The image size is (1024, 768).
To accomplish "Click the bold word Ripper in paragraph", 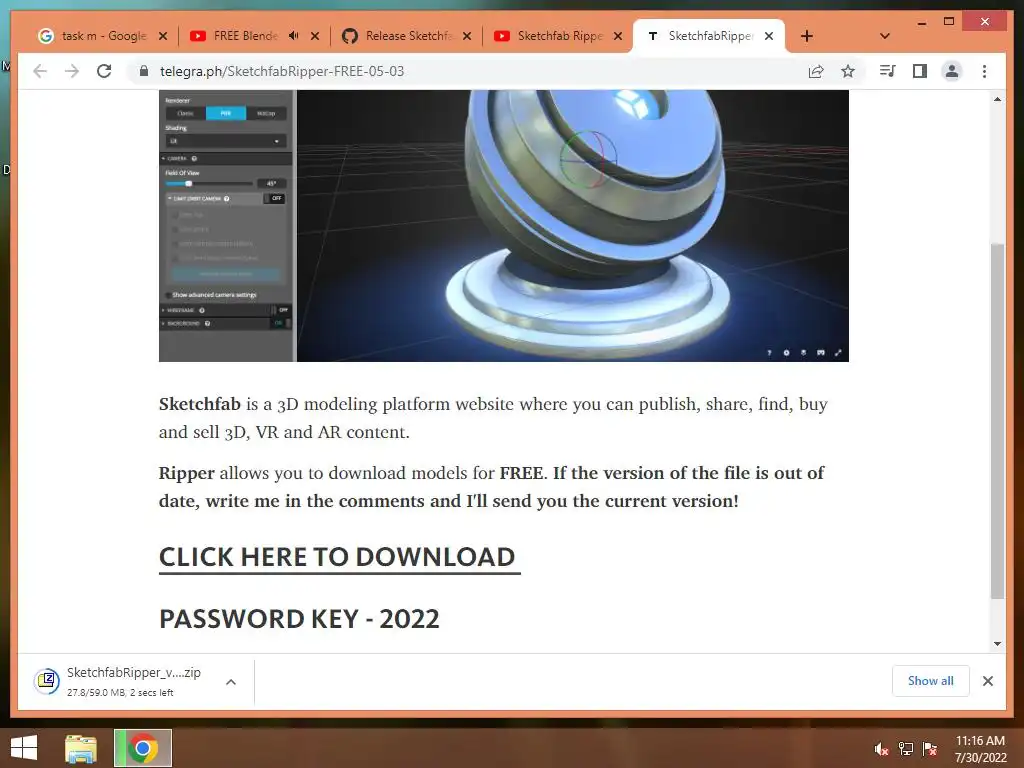I will [x=187, y=473].
